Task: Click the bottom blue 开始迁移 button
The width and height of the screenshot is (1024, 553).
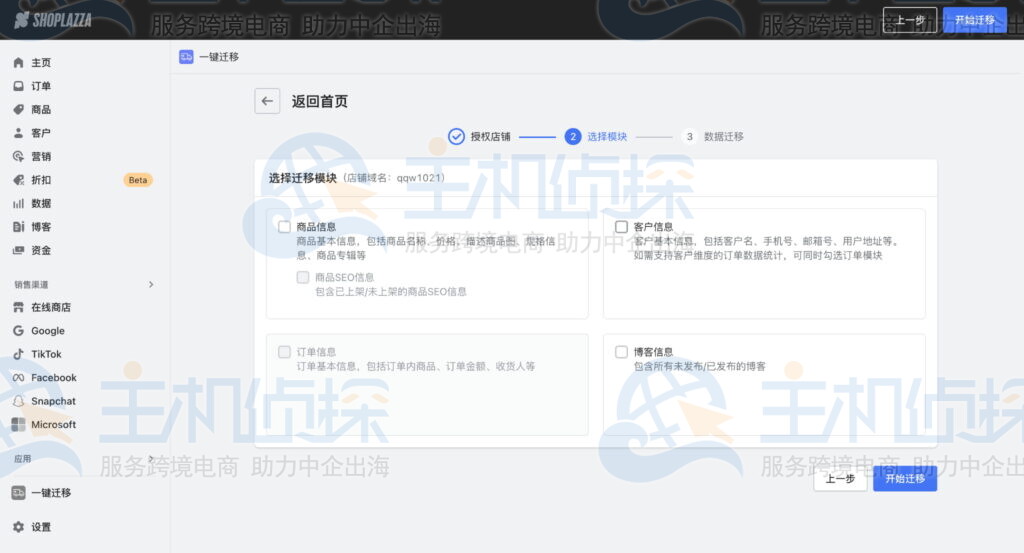Action: tap(904, 479)
